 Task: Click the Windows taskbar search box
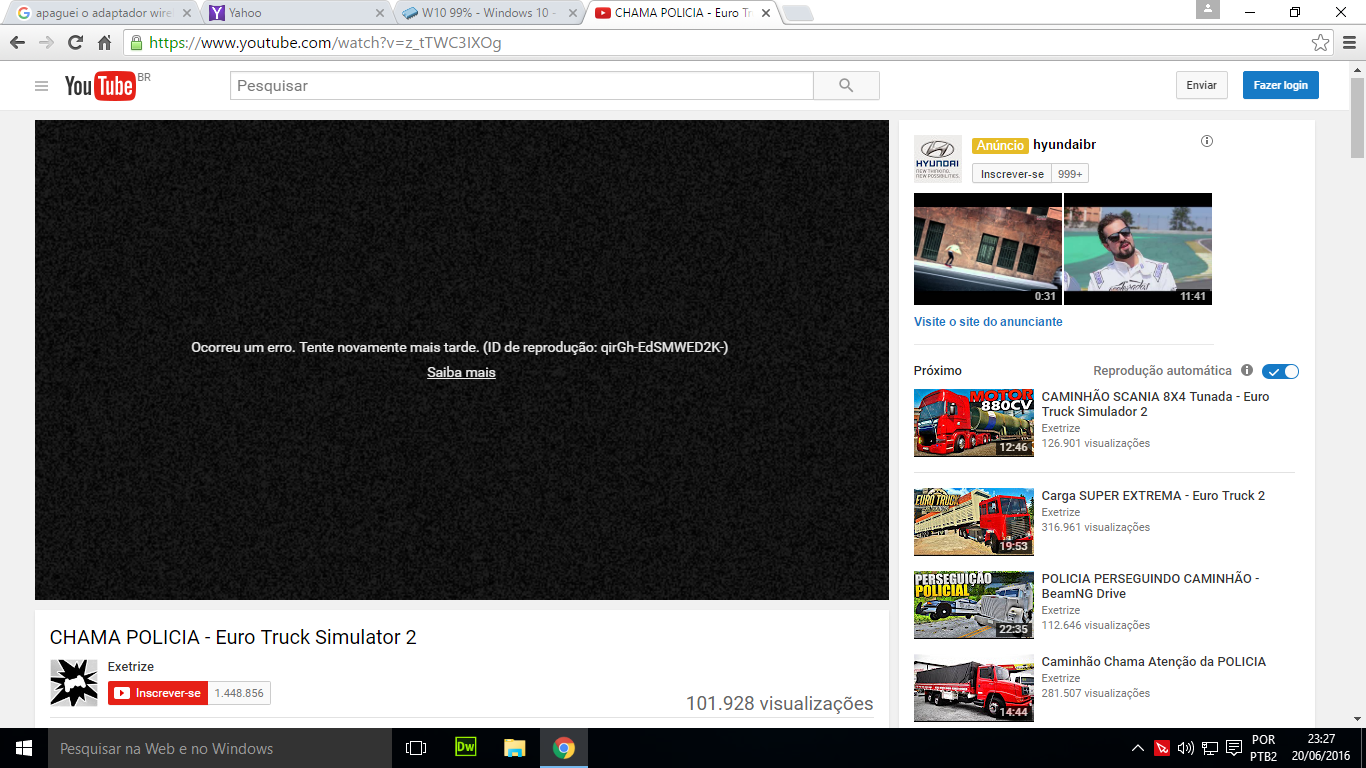220,748
